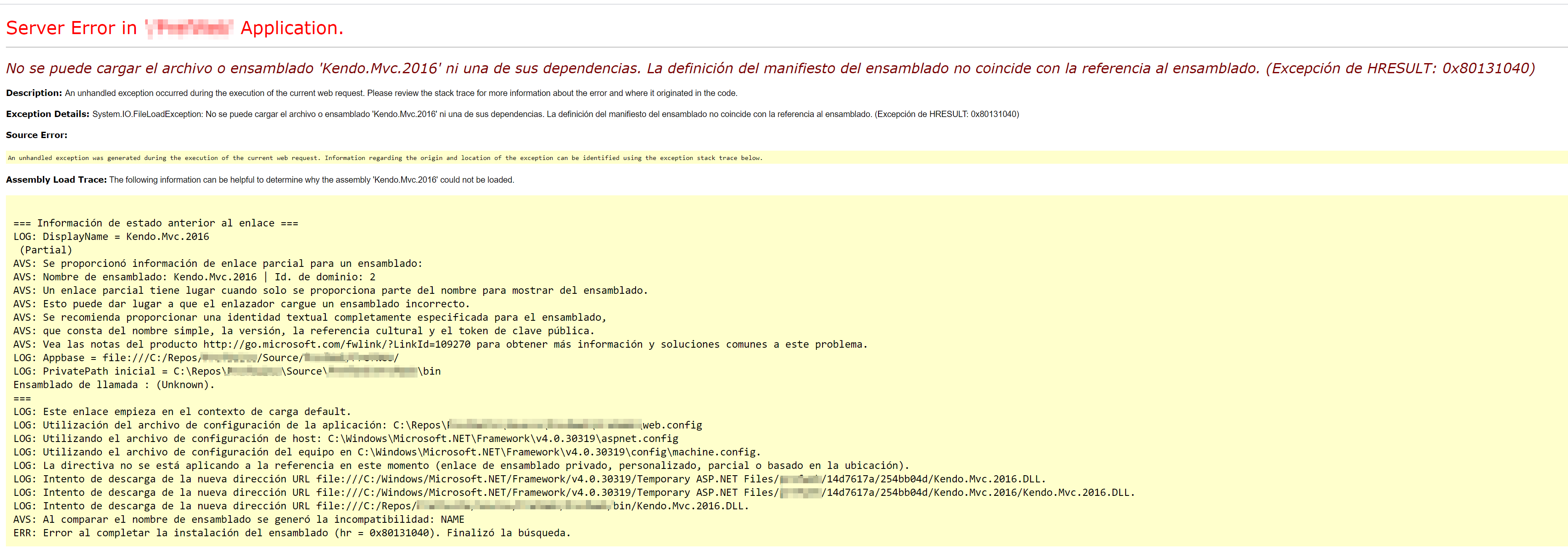Screen dimensions: 1568x551
Task: Click the 'Application.' word in the heading
Action: [292, 28]
